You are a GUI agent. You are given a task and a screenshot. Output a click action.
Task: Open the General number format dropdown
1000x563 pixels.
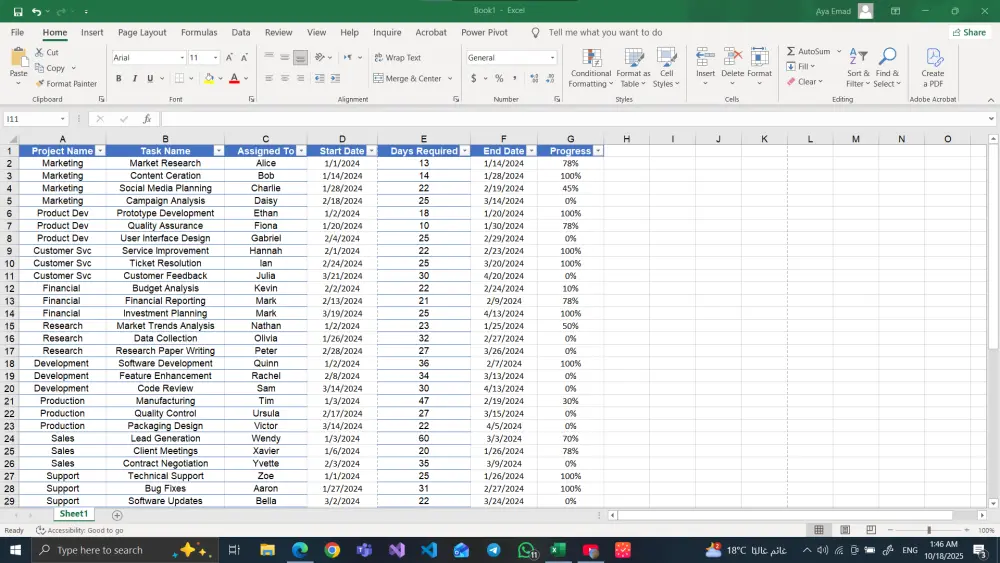[x=552, y=58]
